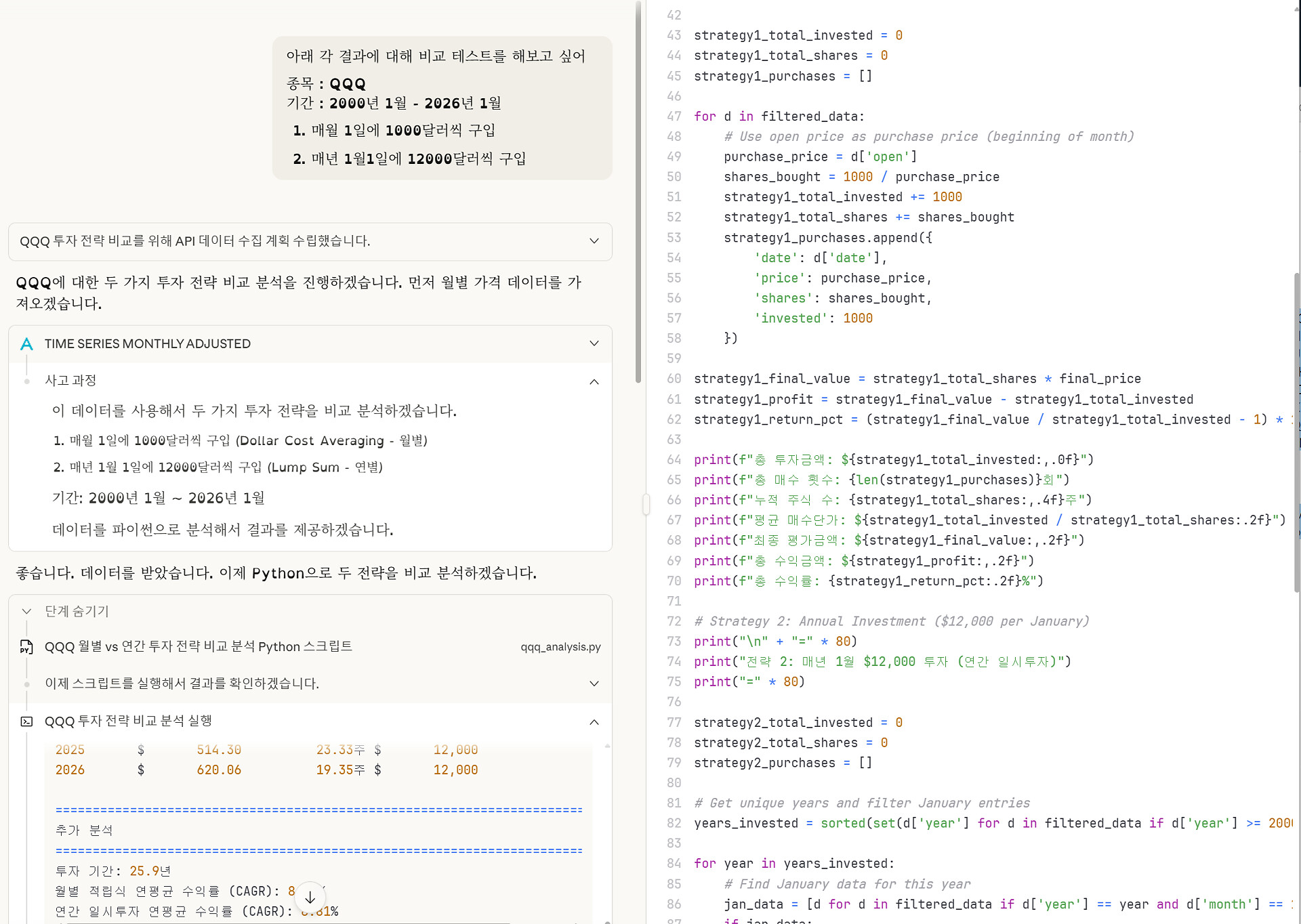
Task: Collapse the 단계 숨기기 steps chevron
Action: (x=26, y=611)
